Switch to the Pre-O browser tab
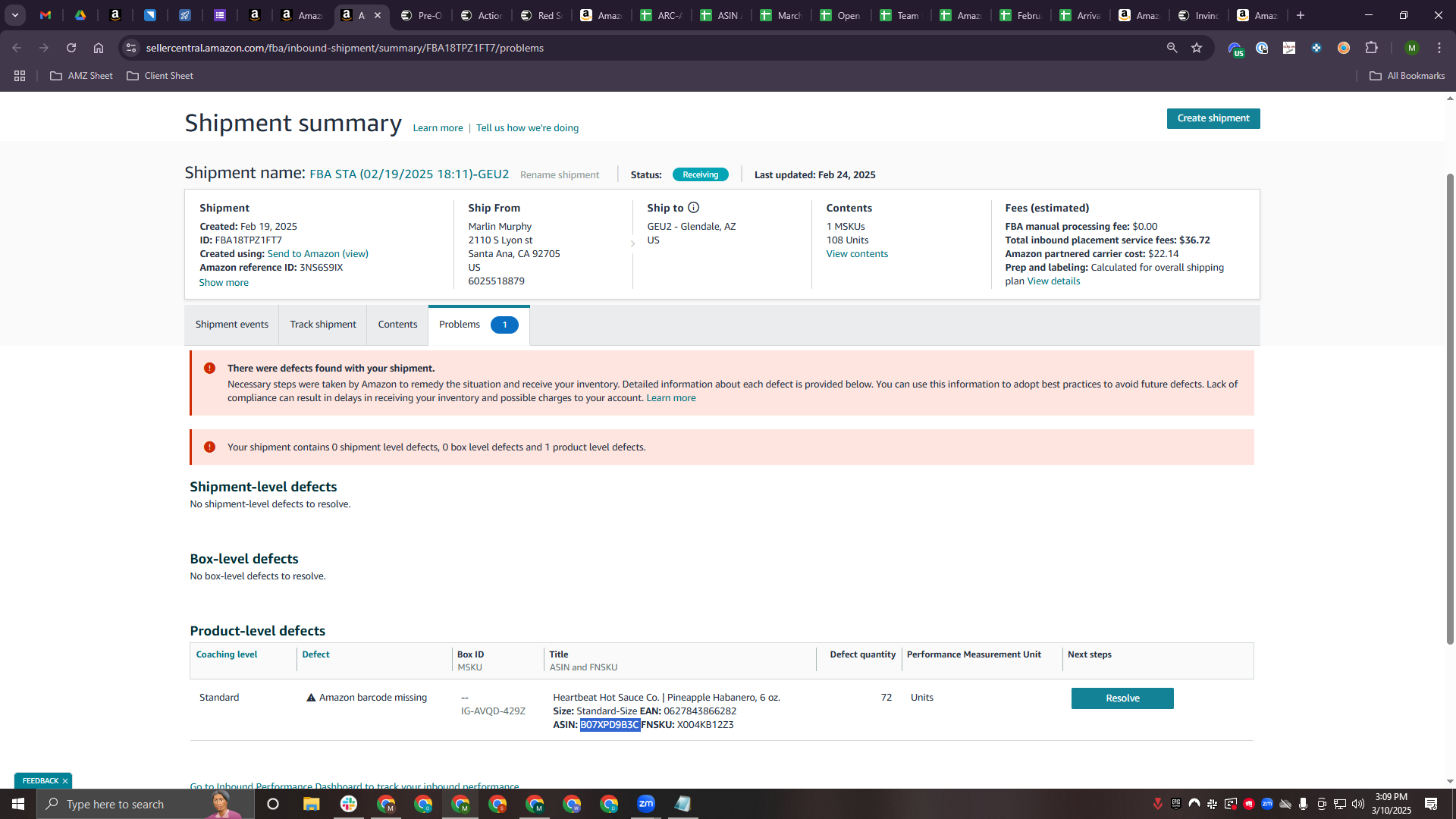1456x819 pixels. (x=422, y=15)
